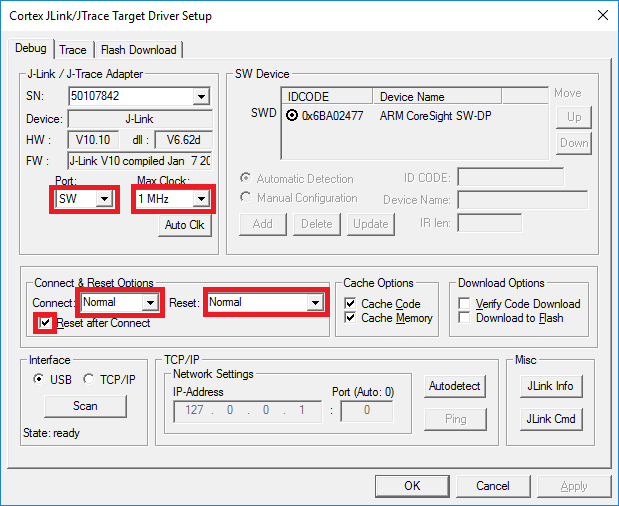Select the Debug tab

pyautogui.click(x=30, y=48)
